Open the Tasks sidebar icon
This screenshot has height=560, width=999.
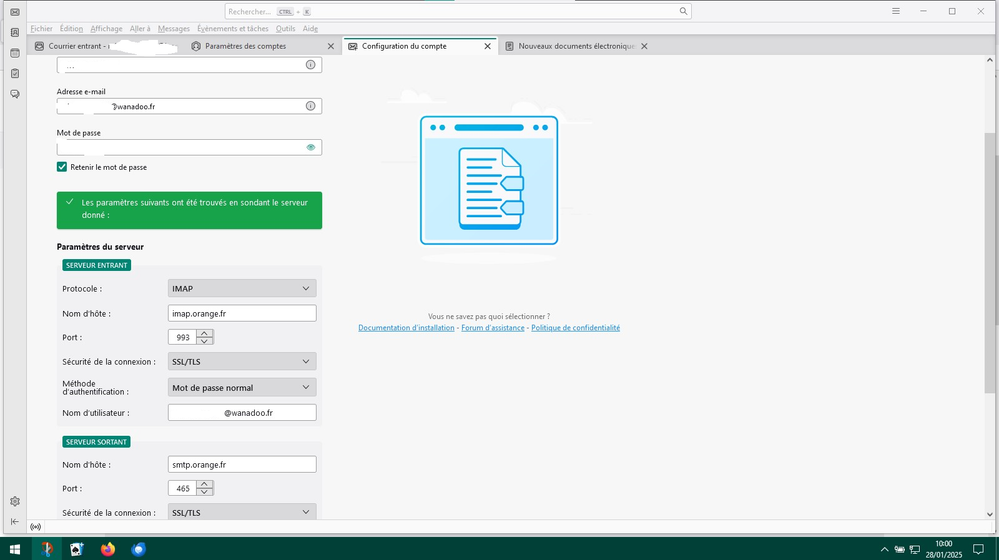coord(15,73)
